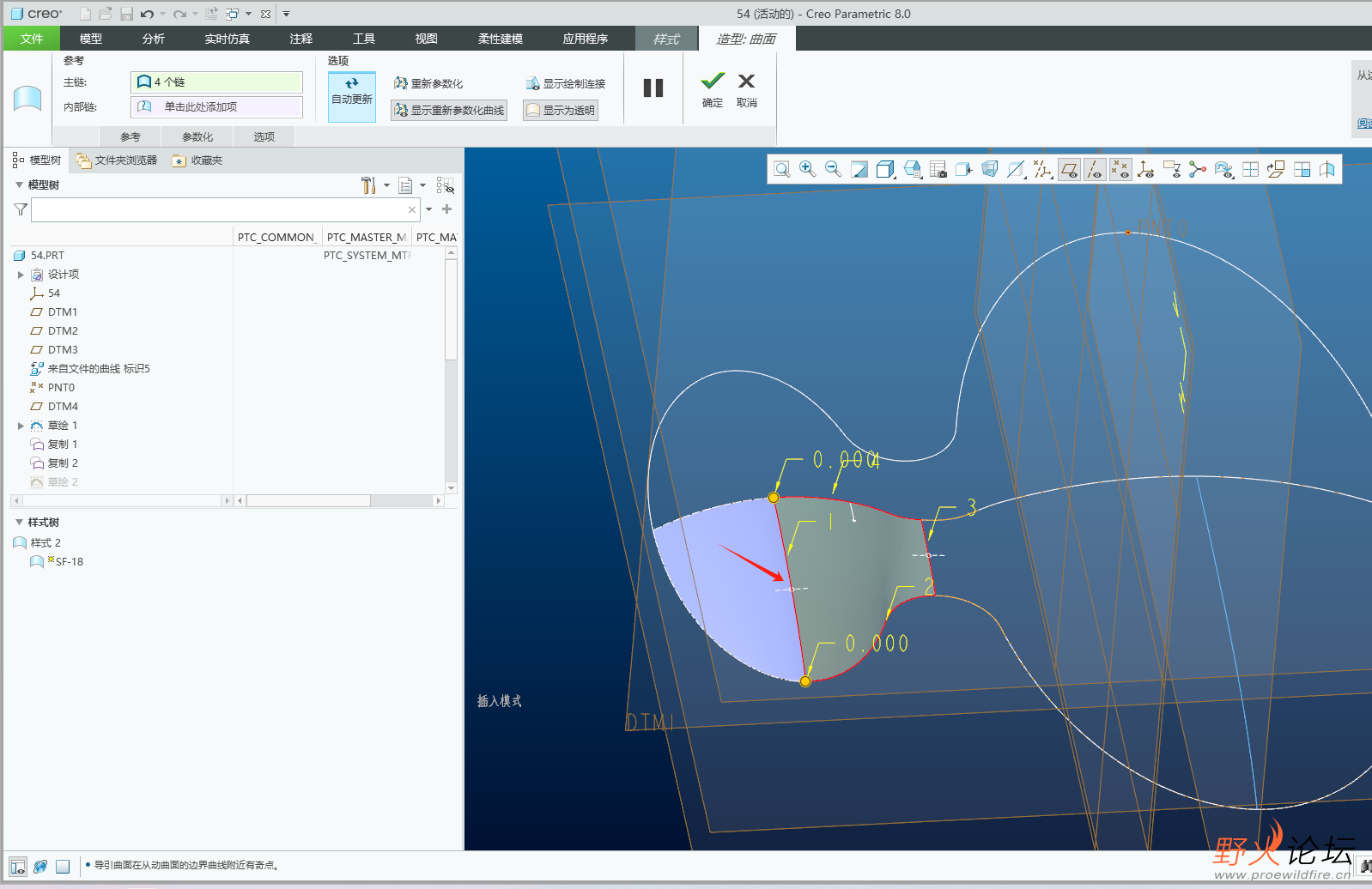
Task: Toggle the plane display visibility
Action: tap(1069, 169)
